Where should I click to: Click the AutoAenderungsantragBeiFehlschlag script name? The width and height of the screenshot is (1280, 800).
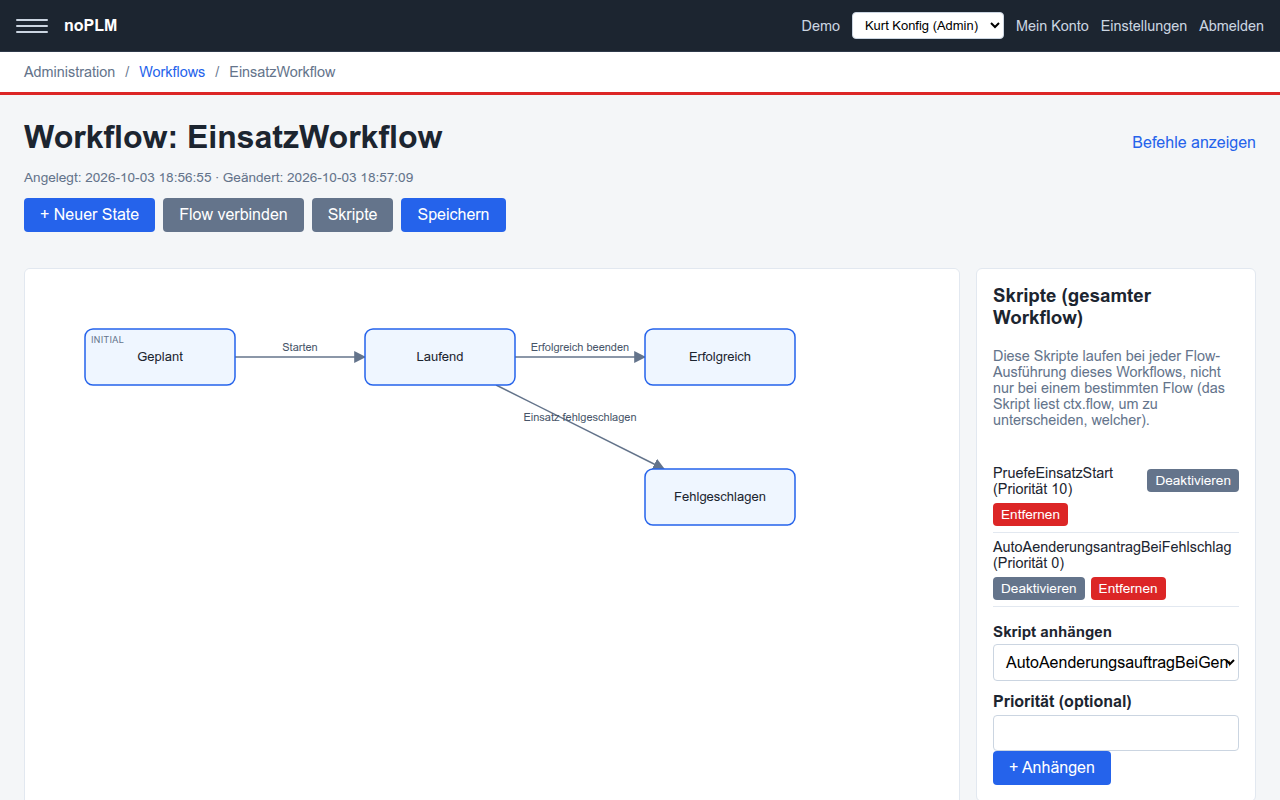pos(1112,547)
